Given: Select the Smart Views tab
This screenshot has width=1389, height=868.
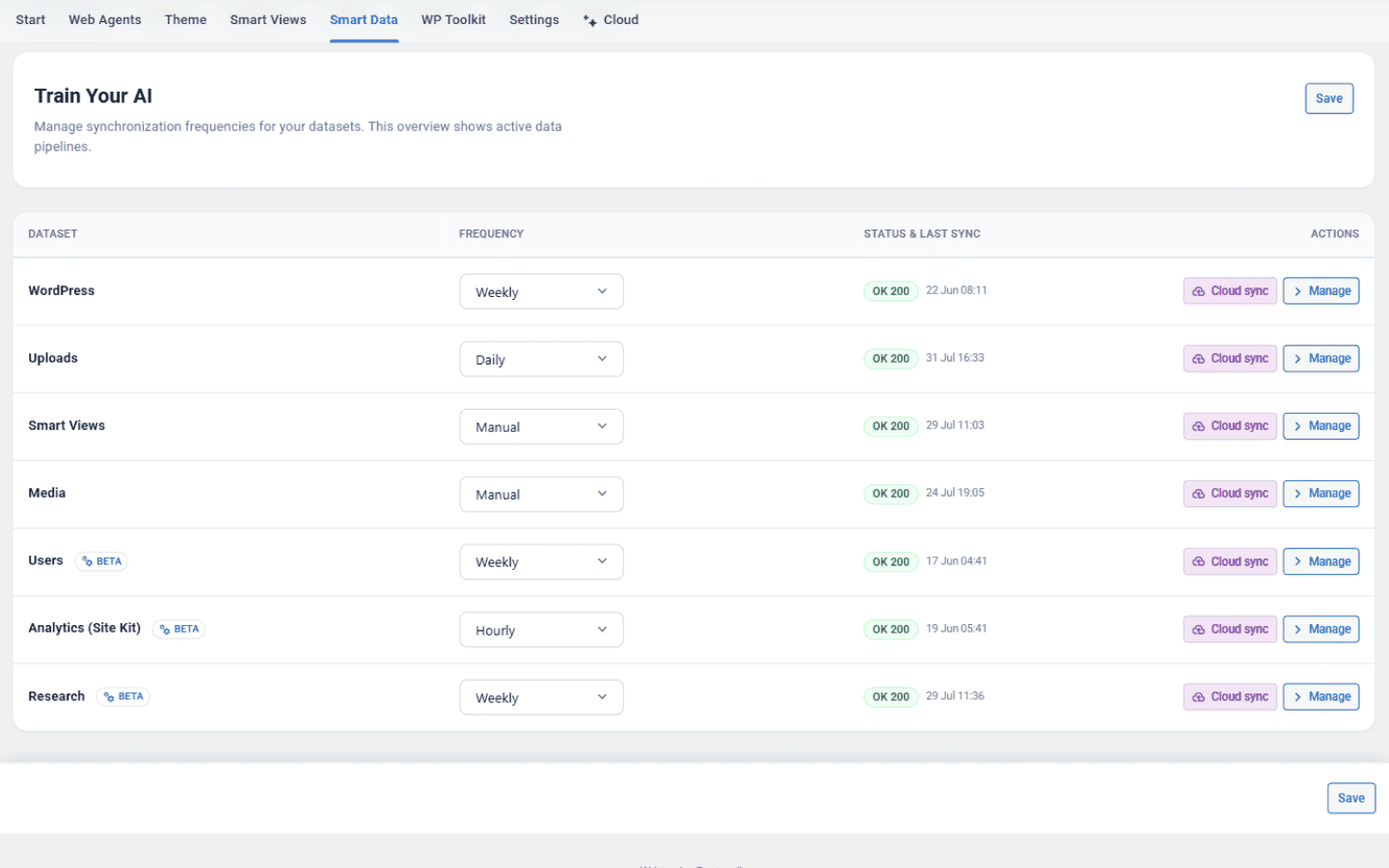Looking at the screenshot, I should coord(268,19).
